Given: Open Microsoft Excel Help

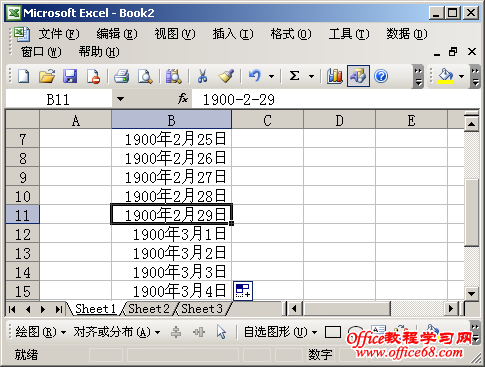Looking at the screenshot, I should 381,76.
